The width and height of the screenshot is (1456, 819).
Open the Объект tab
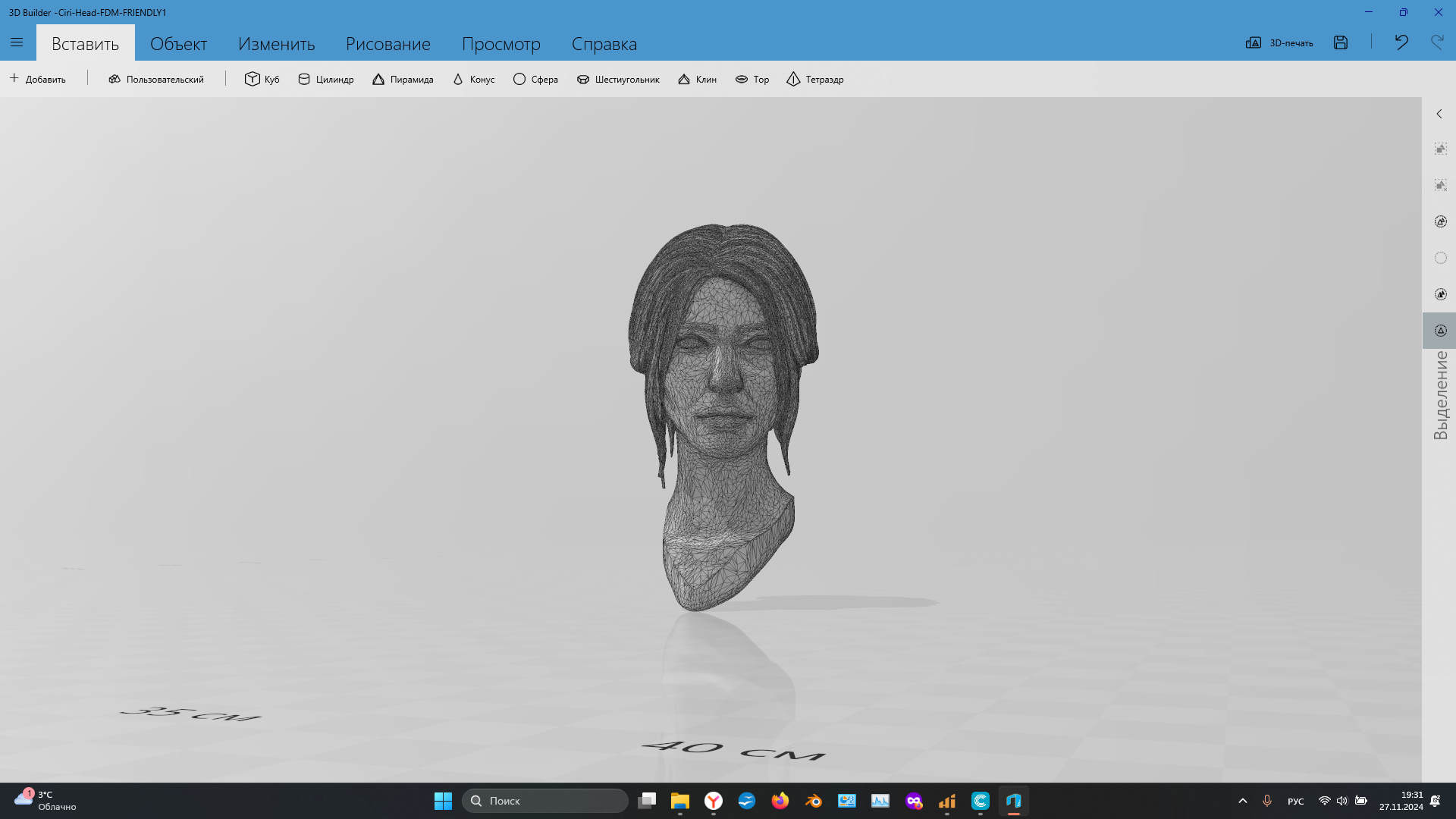coord(178,44)
